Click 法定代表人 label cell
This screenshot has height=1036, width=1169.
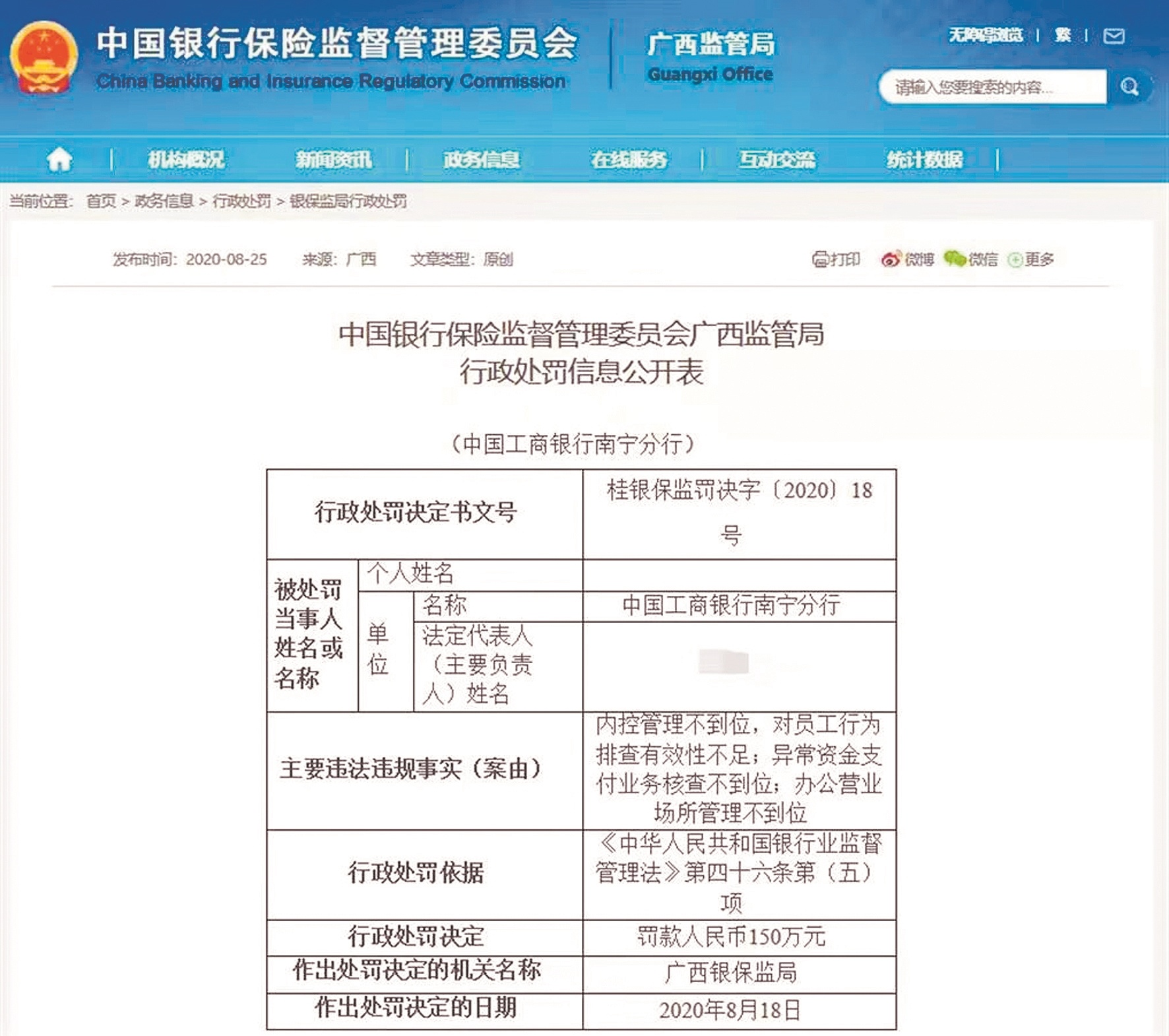pos(498,666)
